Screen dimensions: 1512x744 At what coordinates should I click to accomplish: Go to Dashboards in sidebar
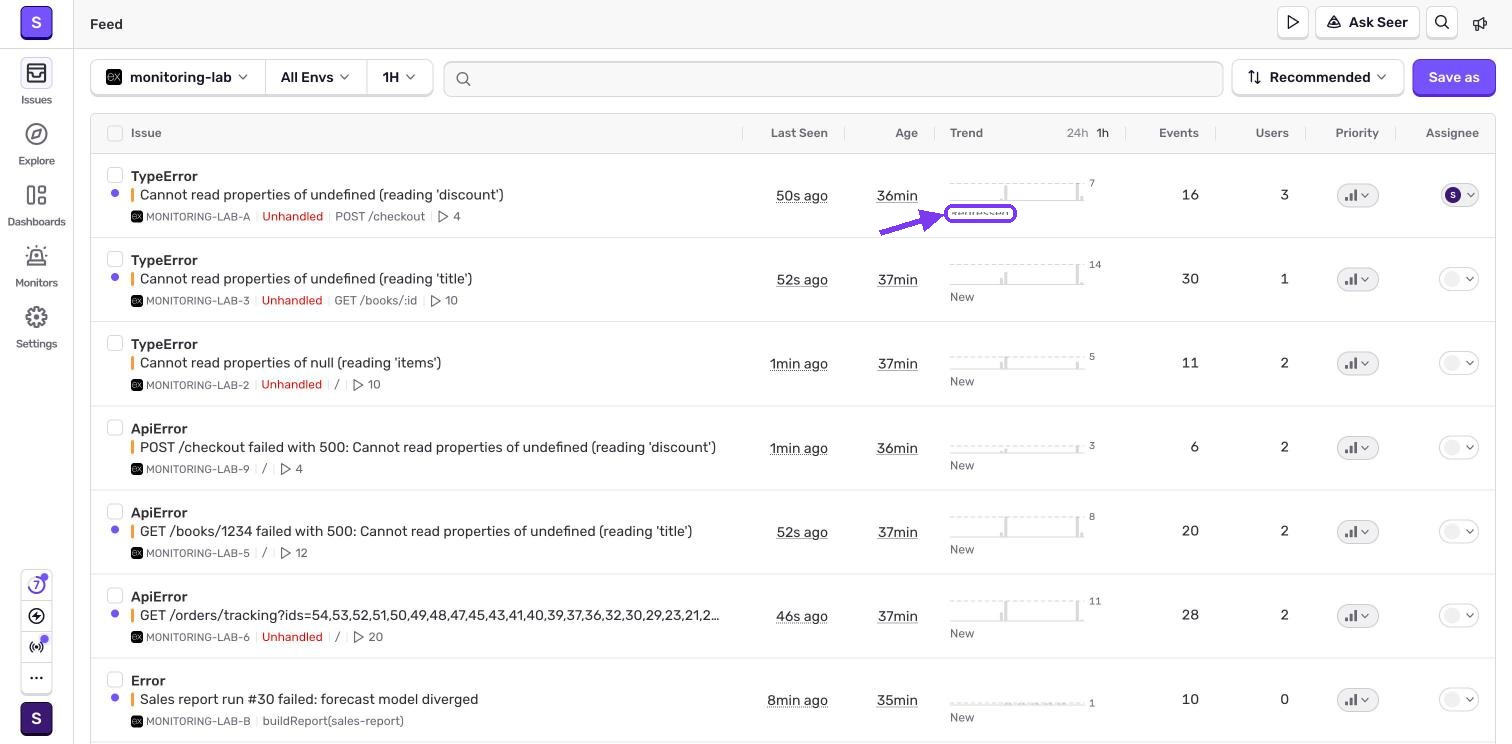coord(36,195)
